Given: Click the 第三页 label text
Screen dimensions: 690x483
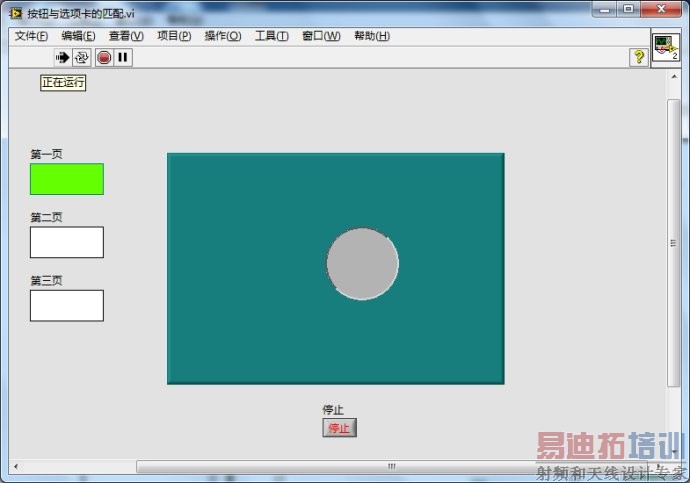Looking at the screenshot, I should pyautogui.click(x=46, y=281).
